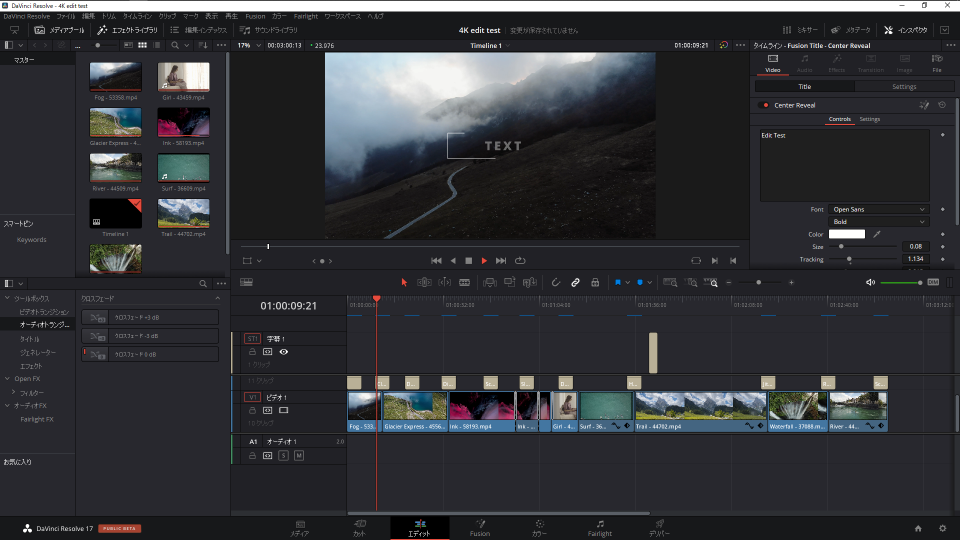Activate Dynamic Trim Mode tool
This screenshot has height=540, width=960.
pos(445,282)
